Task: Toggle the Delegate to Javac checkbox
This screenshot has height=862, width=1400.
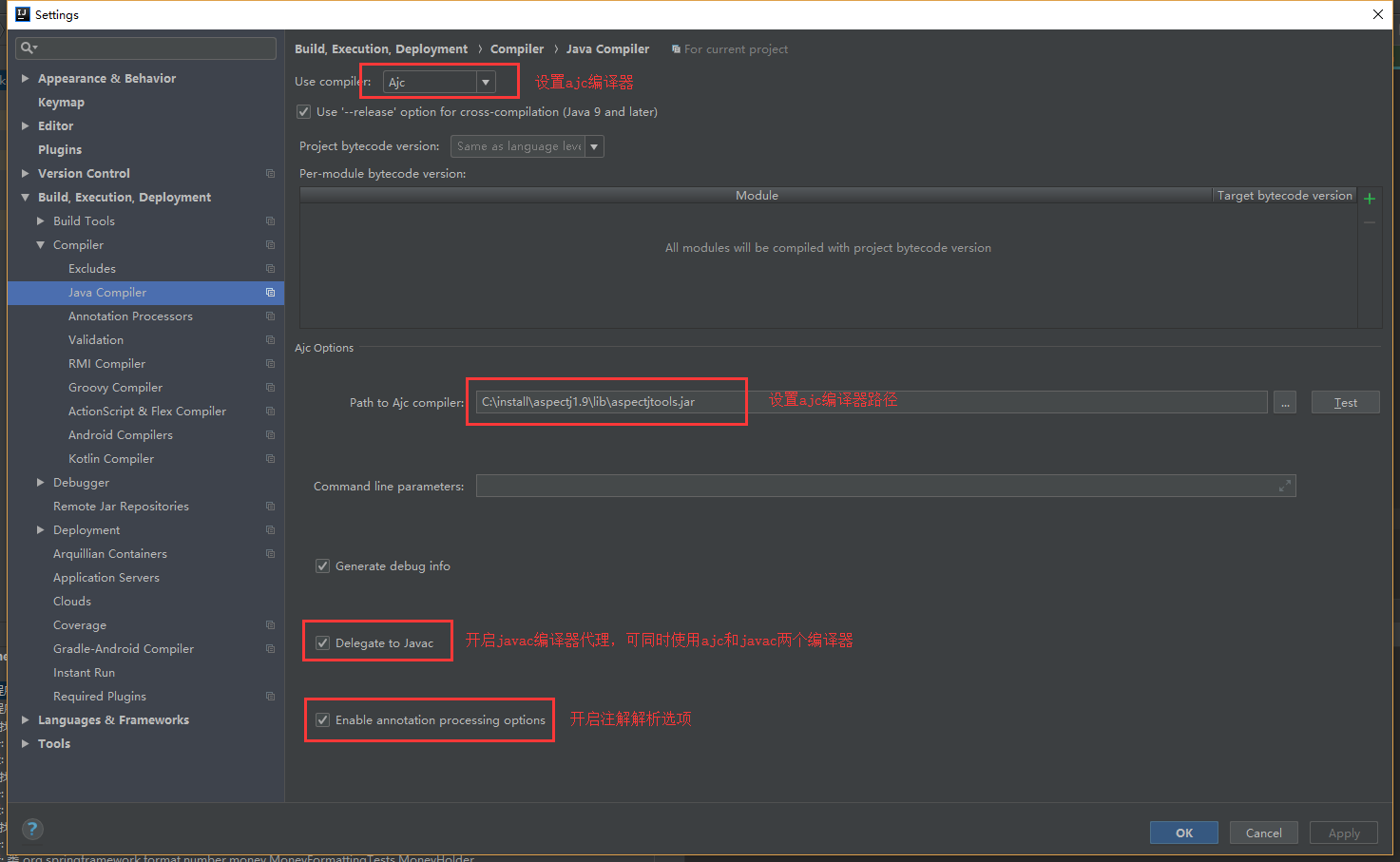Action: pyautogui.click(x=323, y=643)
